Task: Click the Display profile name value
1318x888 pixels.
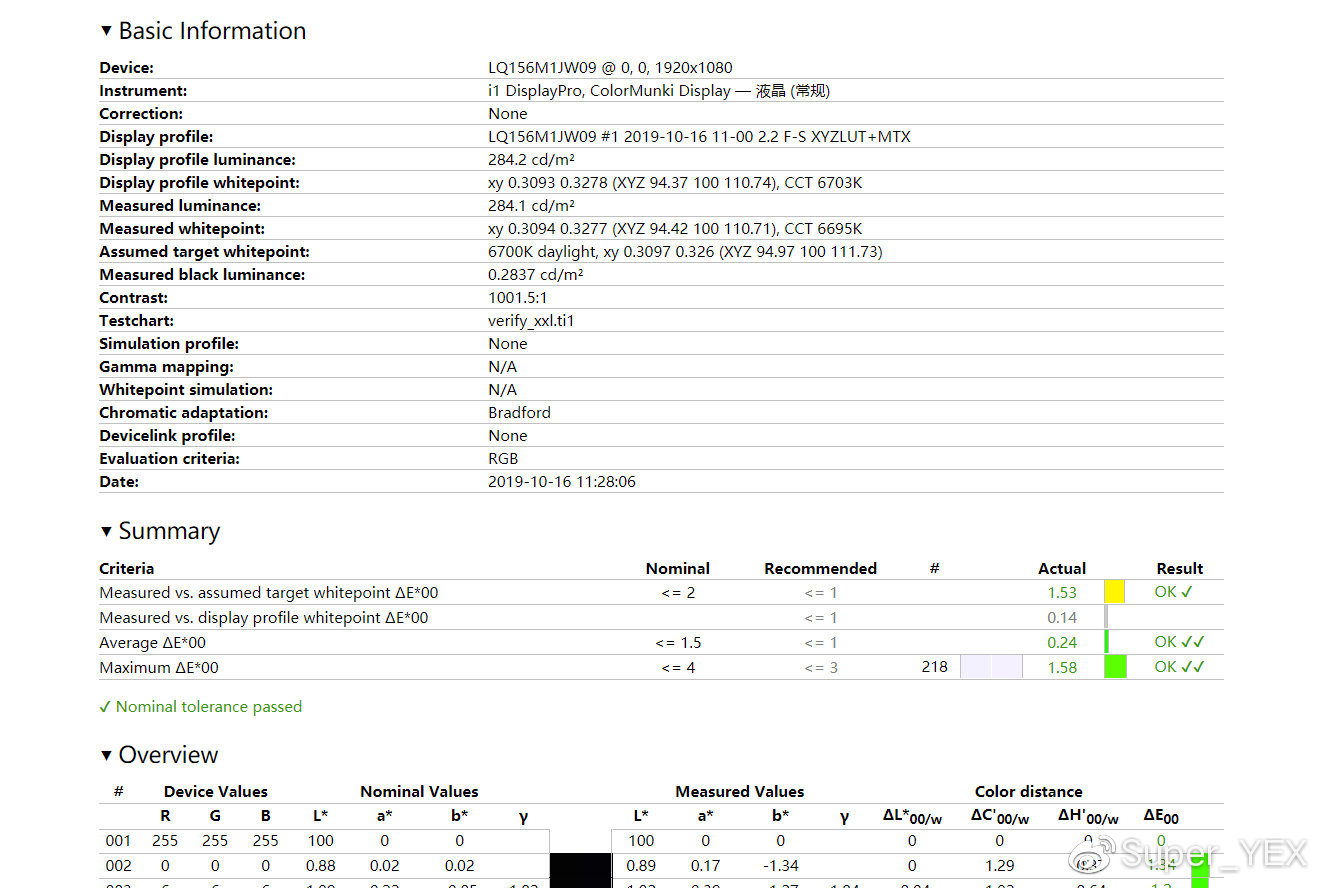Action: point(699,137)
